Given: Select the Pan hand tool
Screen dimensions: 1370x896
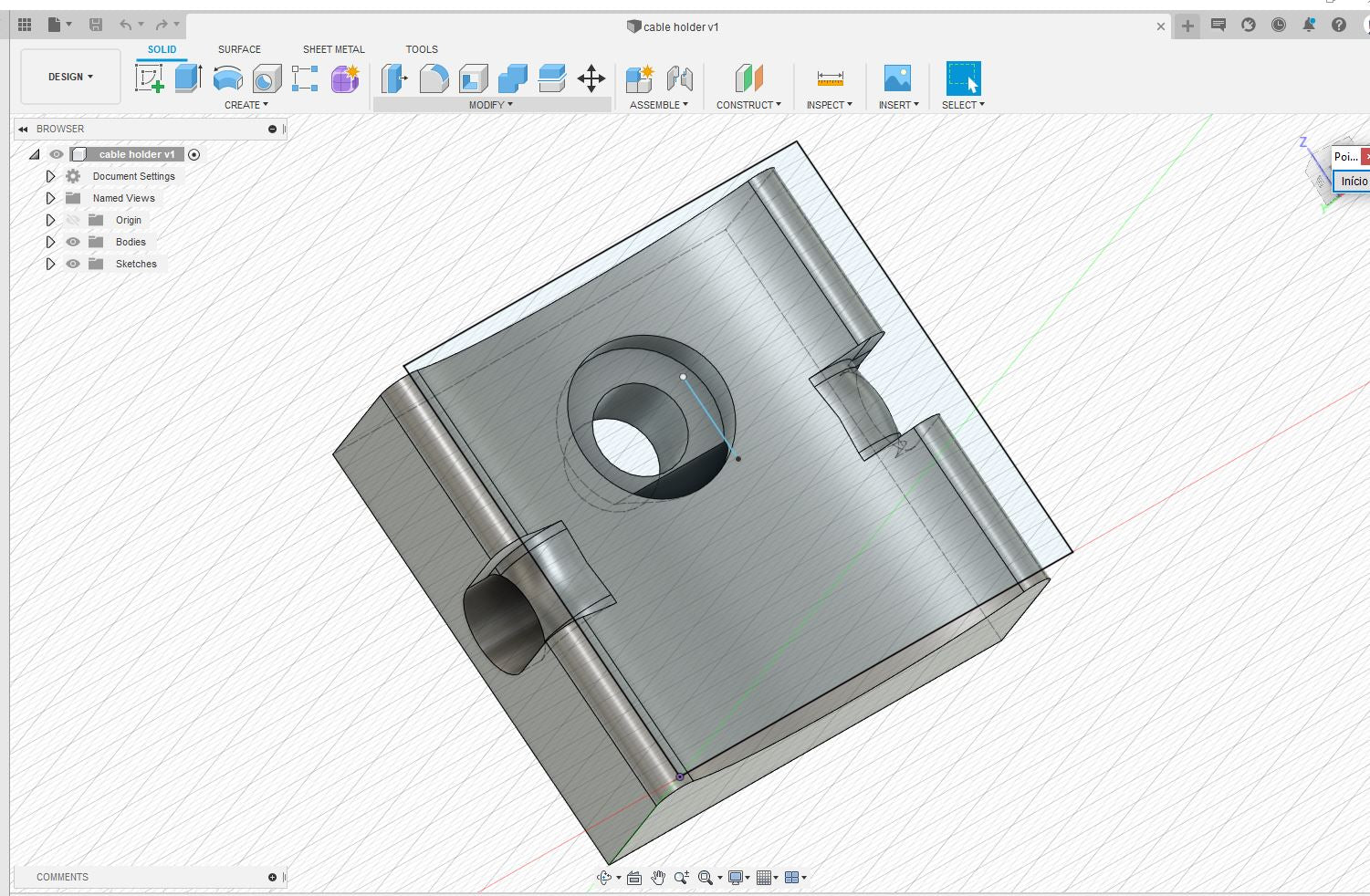Looking at the screenshot, I should [657, 878].
